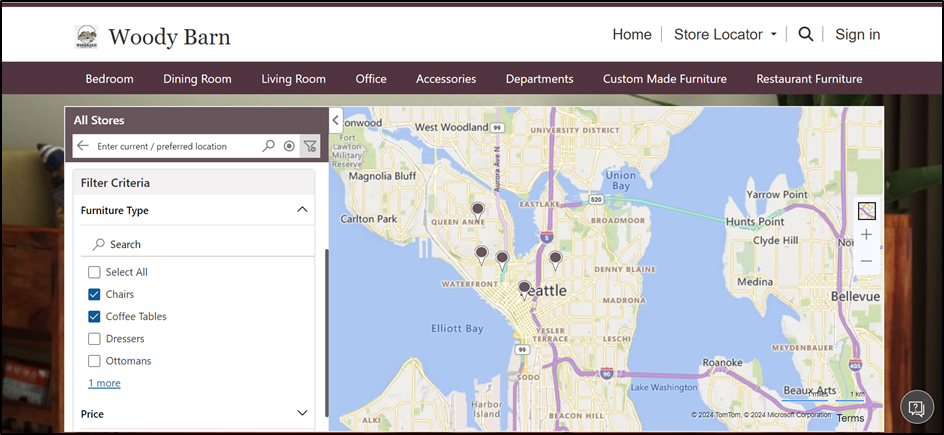Zoom out on the map
Image resolution: width=944 pixels, height=435 pixels.
tap(866, 261)
